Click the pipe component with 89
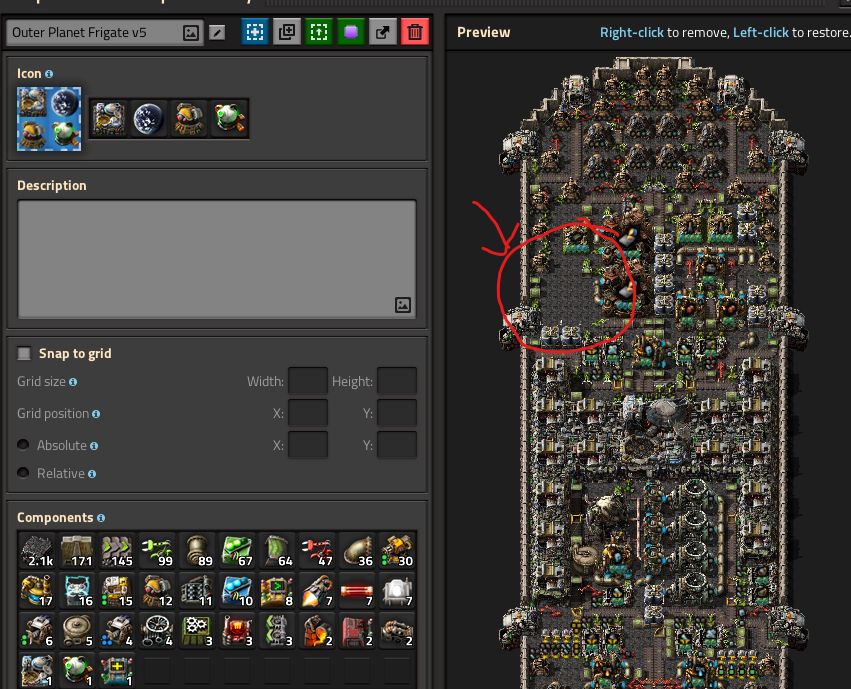This screenshot has width=851, height=689. [x=197, y=550]
